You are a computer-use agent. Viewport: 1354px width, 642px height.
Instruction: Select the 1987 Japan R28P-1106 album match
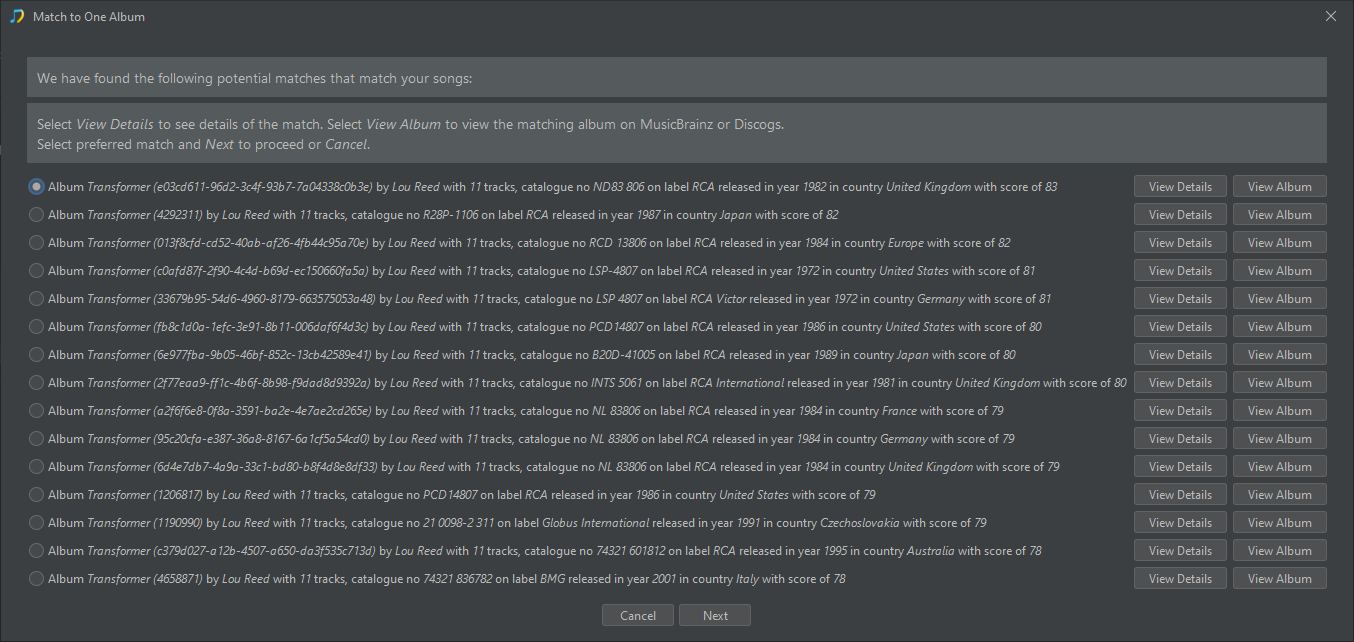(37, 215)
